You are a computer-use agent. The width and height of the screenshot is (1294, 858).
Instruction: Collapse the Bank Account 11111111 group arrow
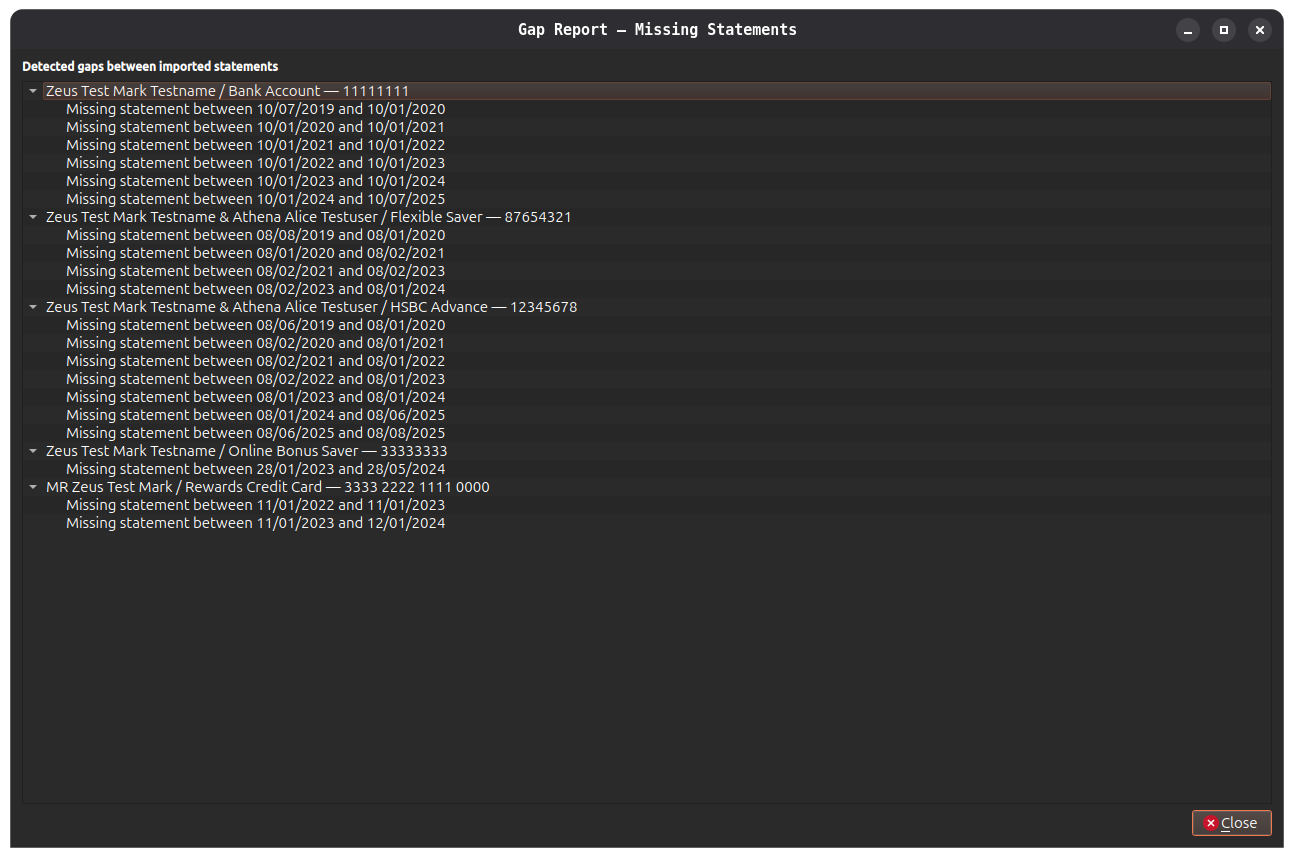click(x=33, y=91)
